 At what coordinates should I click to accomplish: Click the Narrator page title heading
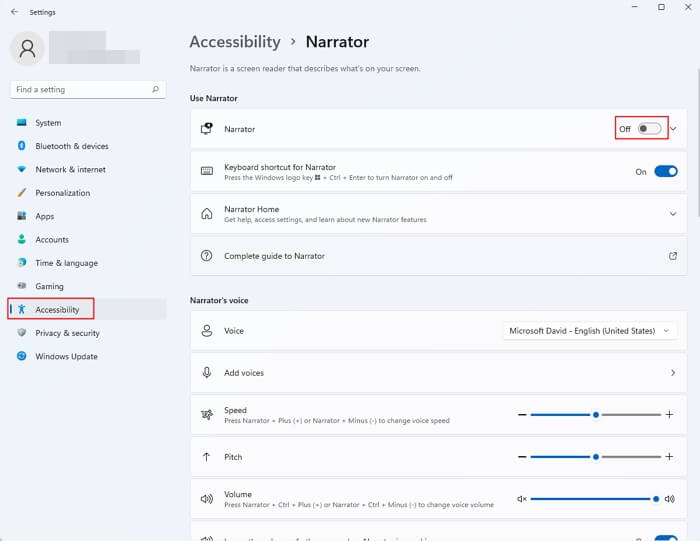pos(337,42)
